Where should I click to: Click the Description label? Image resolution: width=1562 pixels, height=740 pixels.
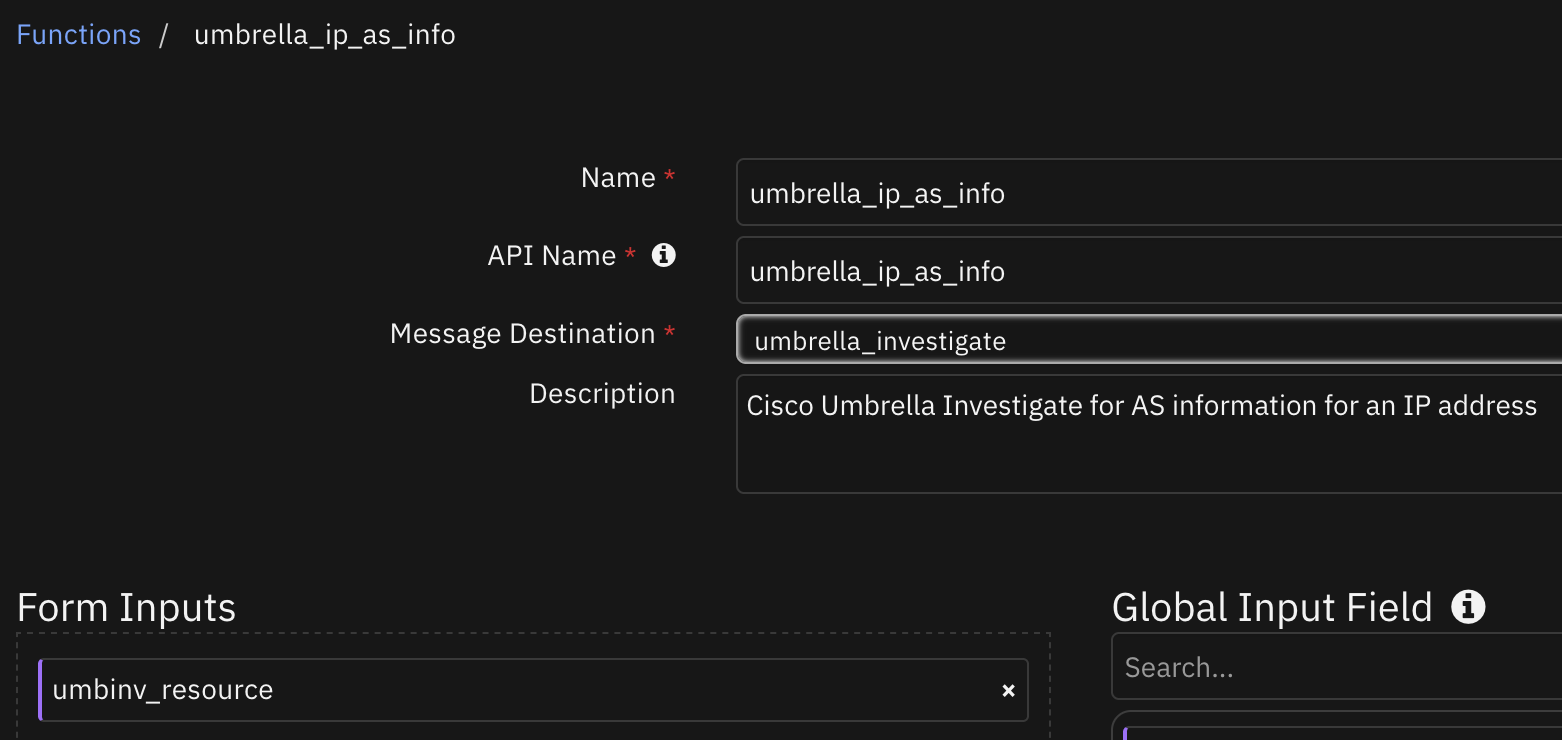(x=602, y=393)
